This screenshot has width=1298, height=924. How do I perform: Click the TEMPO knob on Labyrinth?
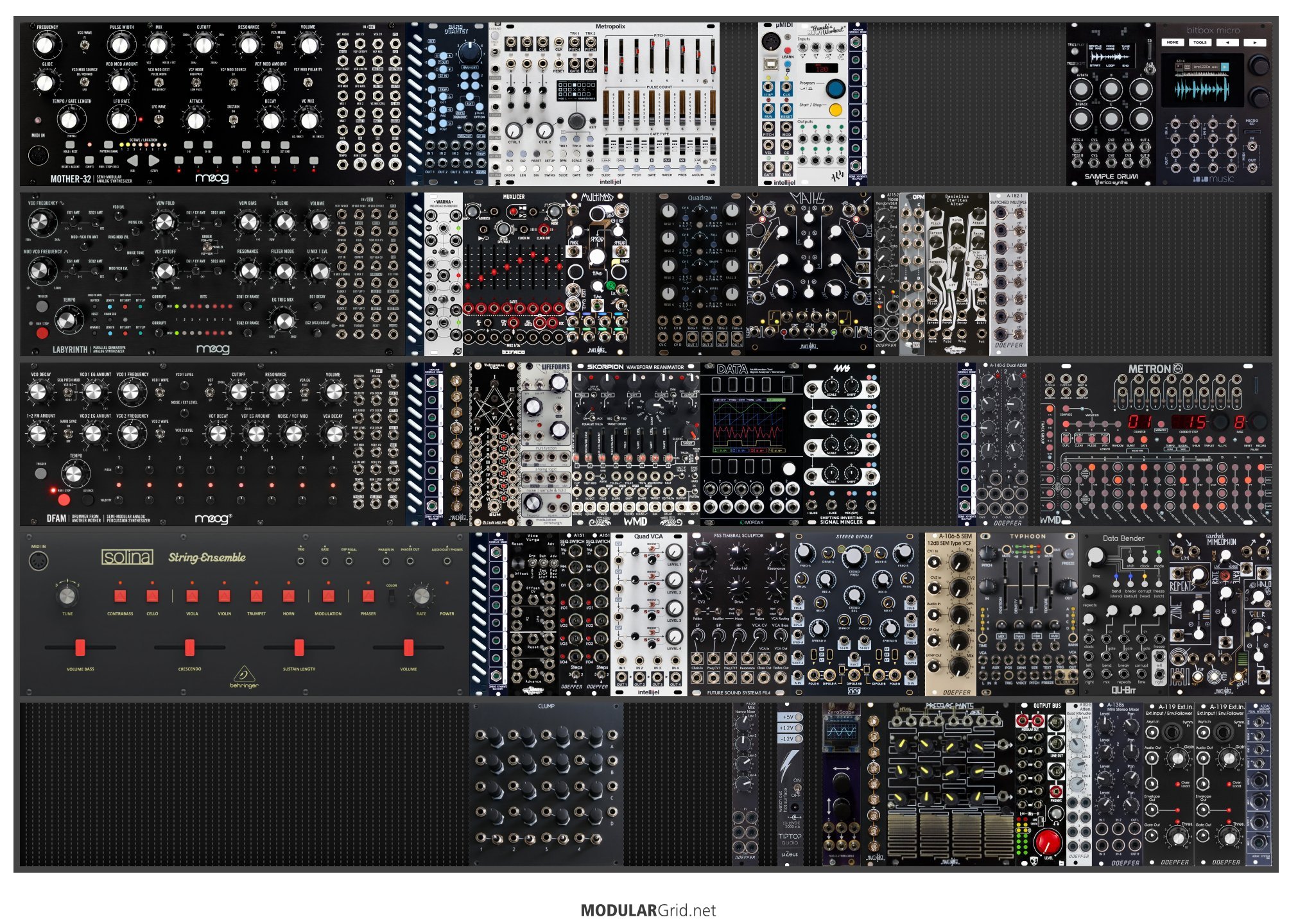click(67, 320)
